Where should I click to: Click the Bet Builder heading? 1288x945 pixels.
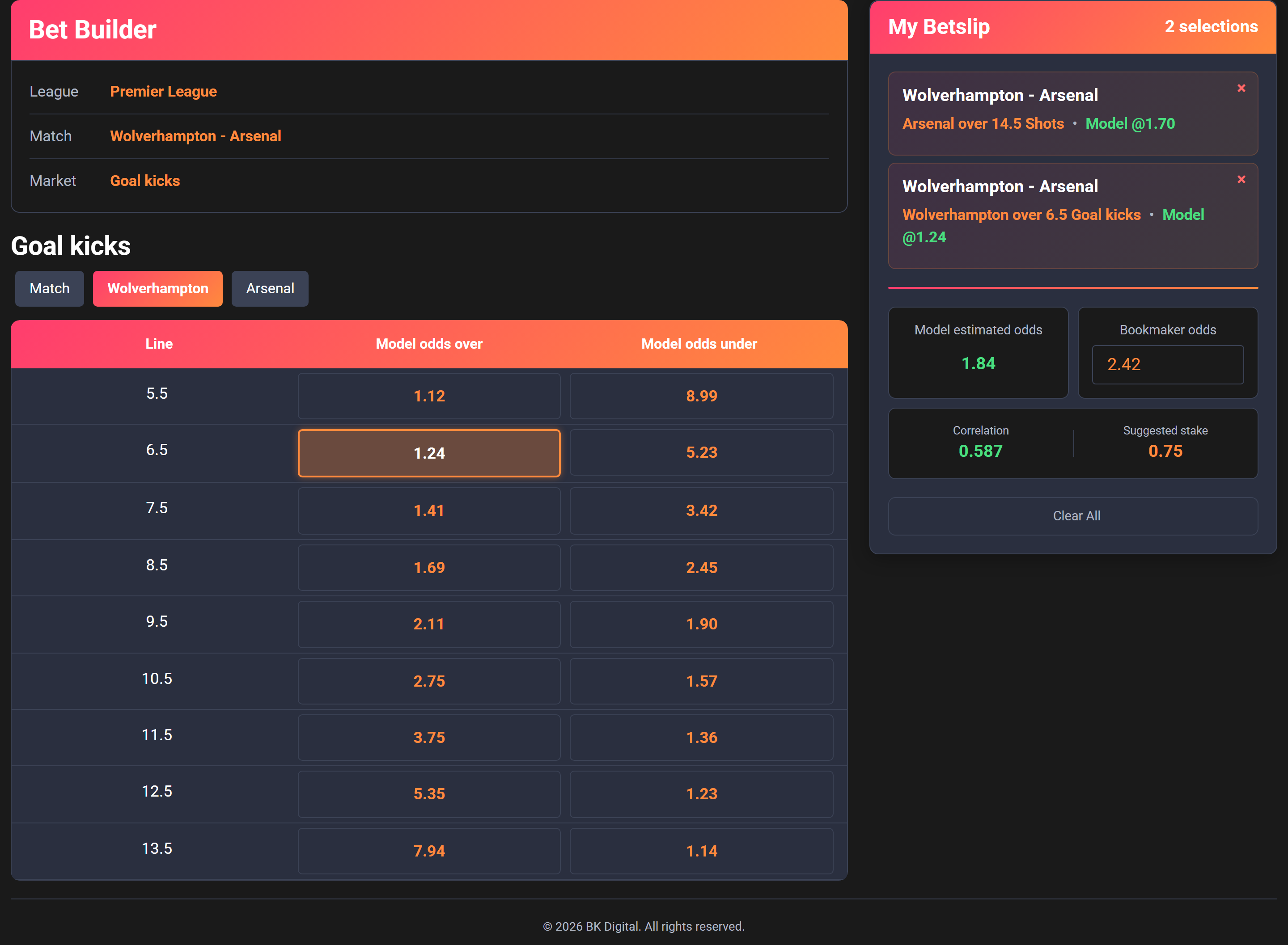pyautogui.click(x=93, y=30)
